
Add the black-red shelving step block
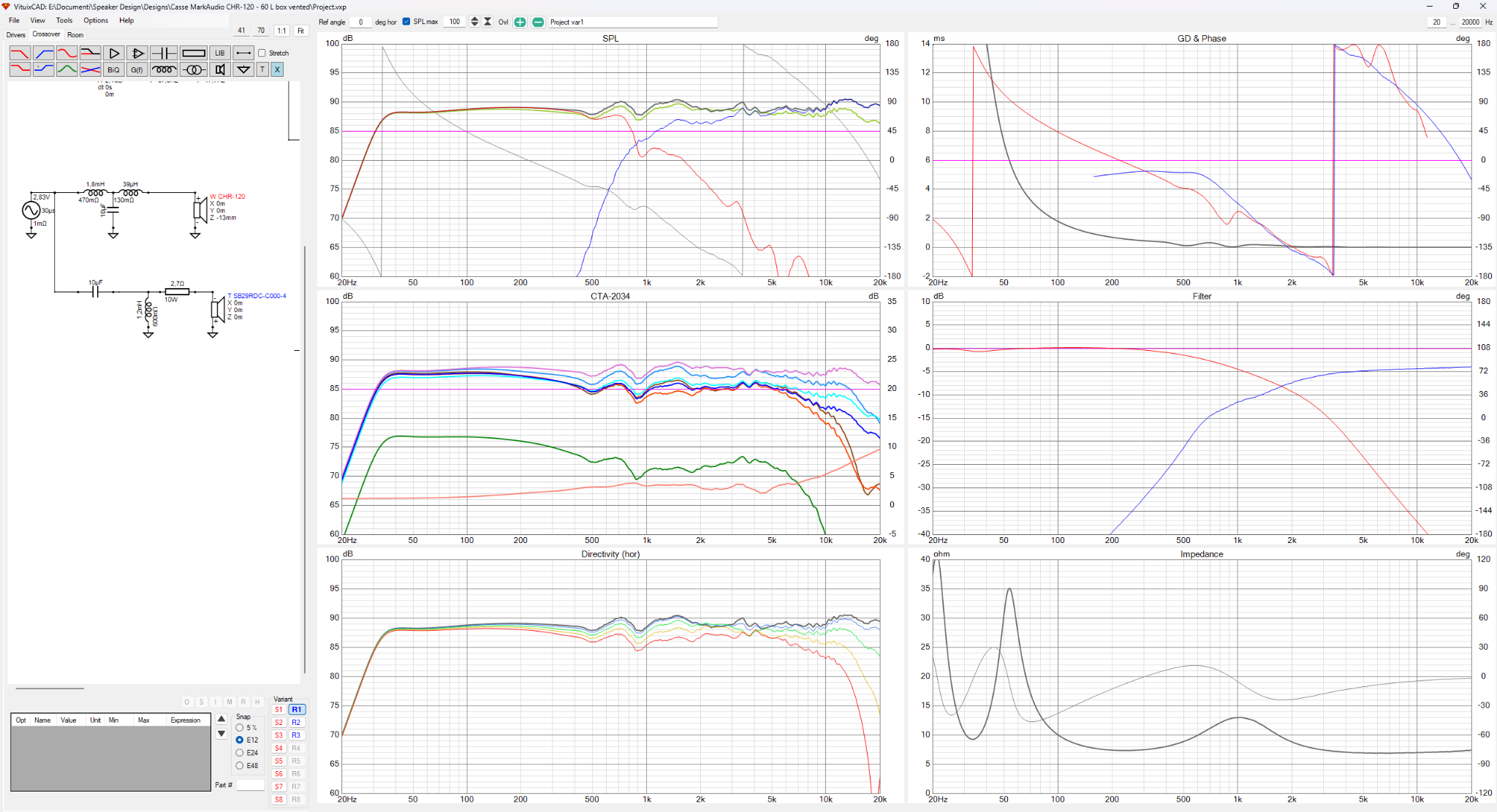click(x=91, y=53)
